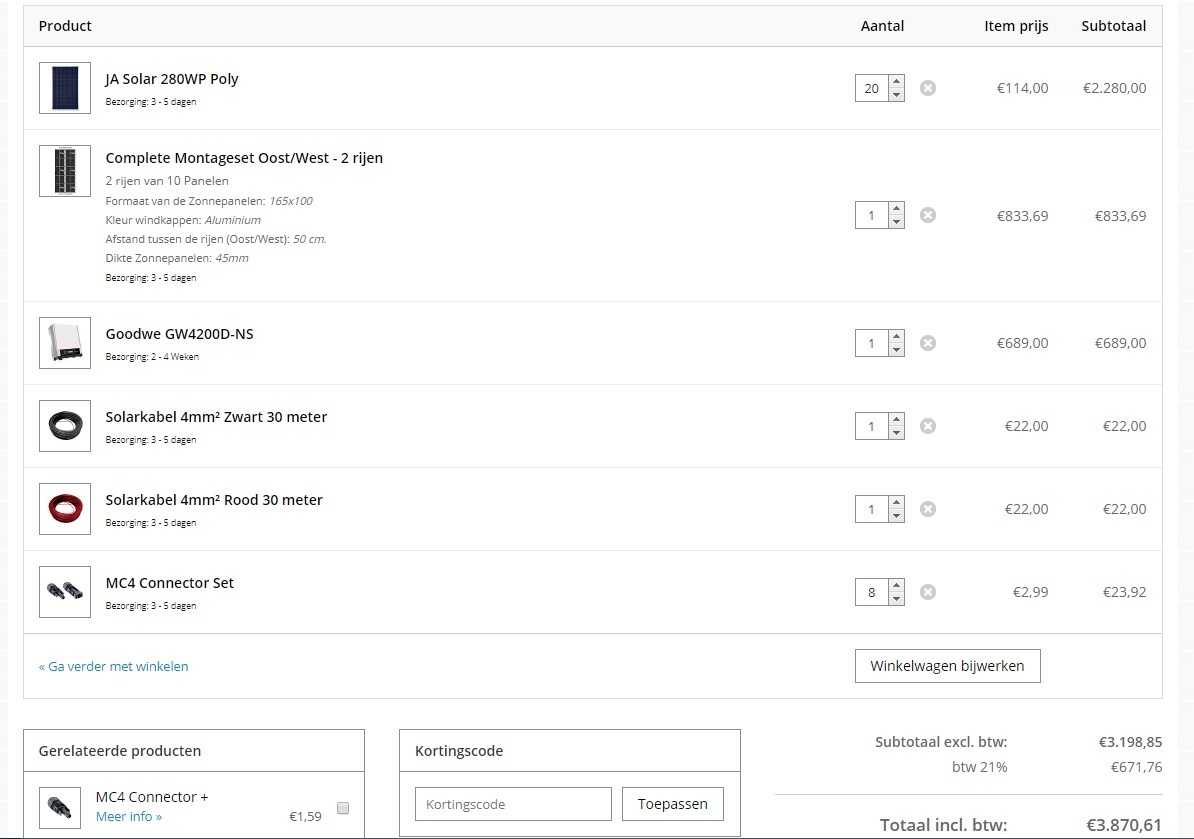This screenshot has width=1194, height=839.
Task: Remove Solarkabel Rood 30 meter item
Action: point(928,509)
